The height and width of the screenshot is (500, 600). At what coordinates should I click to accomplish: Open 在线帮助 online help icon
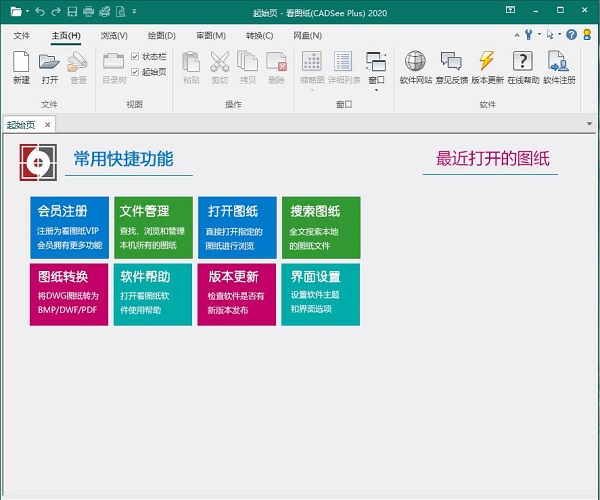point(521,63)
